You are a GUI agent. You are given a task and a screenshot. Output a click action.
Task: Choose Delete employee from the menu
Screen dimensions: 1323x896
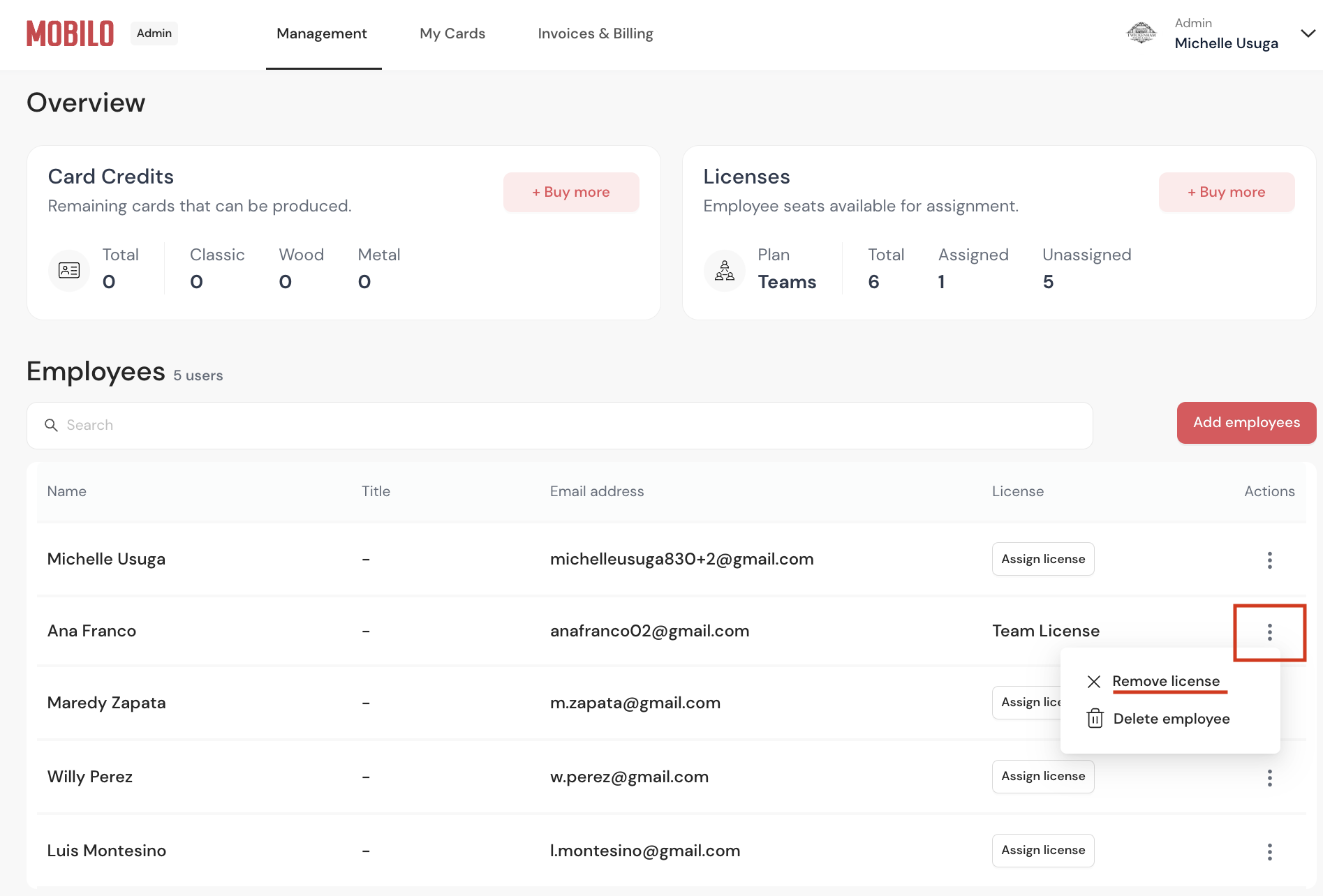pos(1171,719)
